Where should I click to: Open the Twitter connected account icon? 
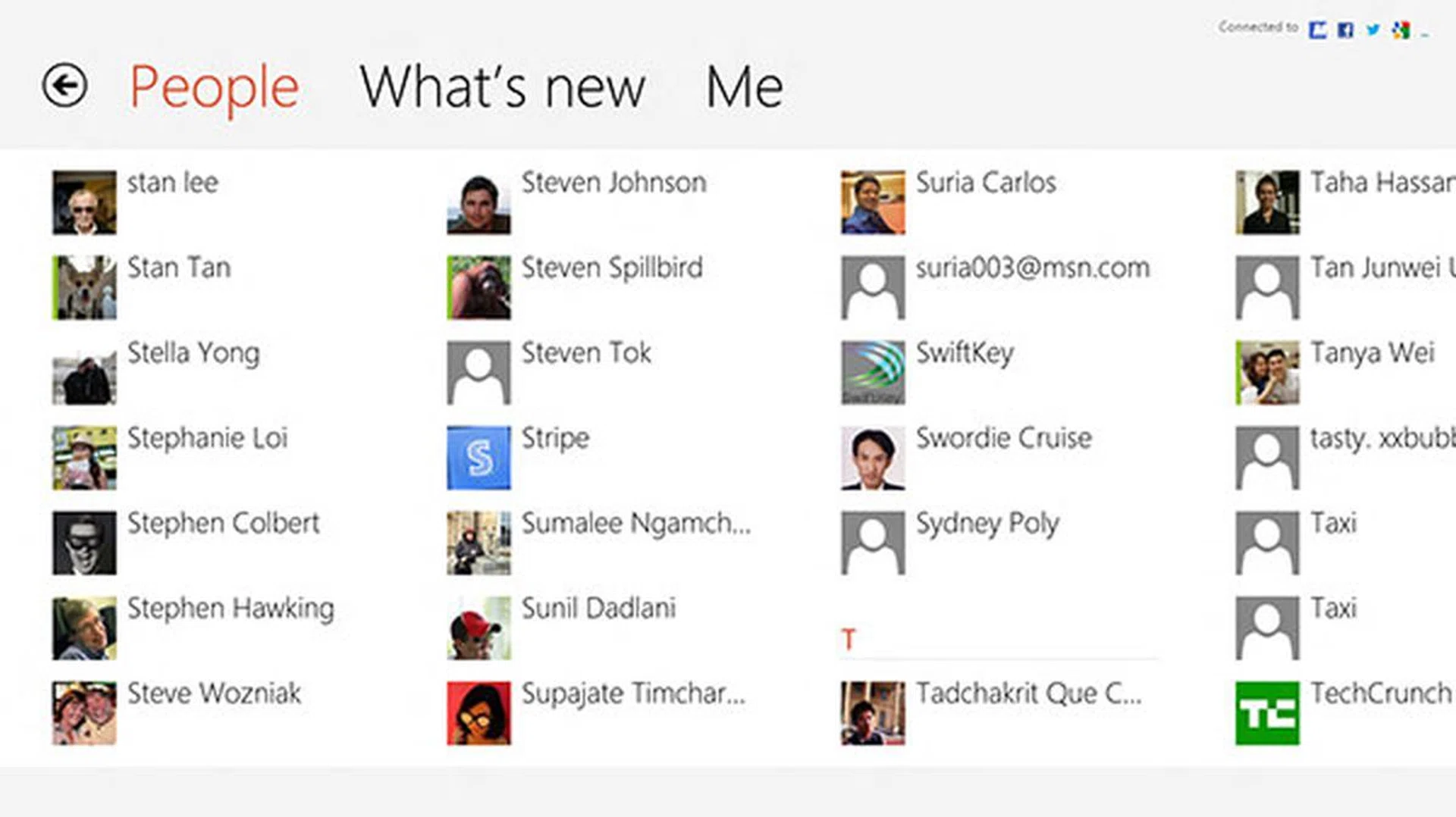coord(1373,30)
